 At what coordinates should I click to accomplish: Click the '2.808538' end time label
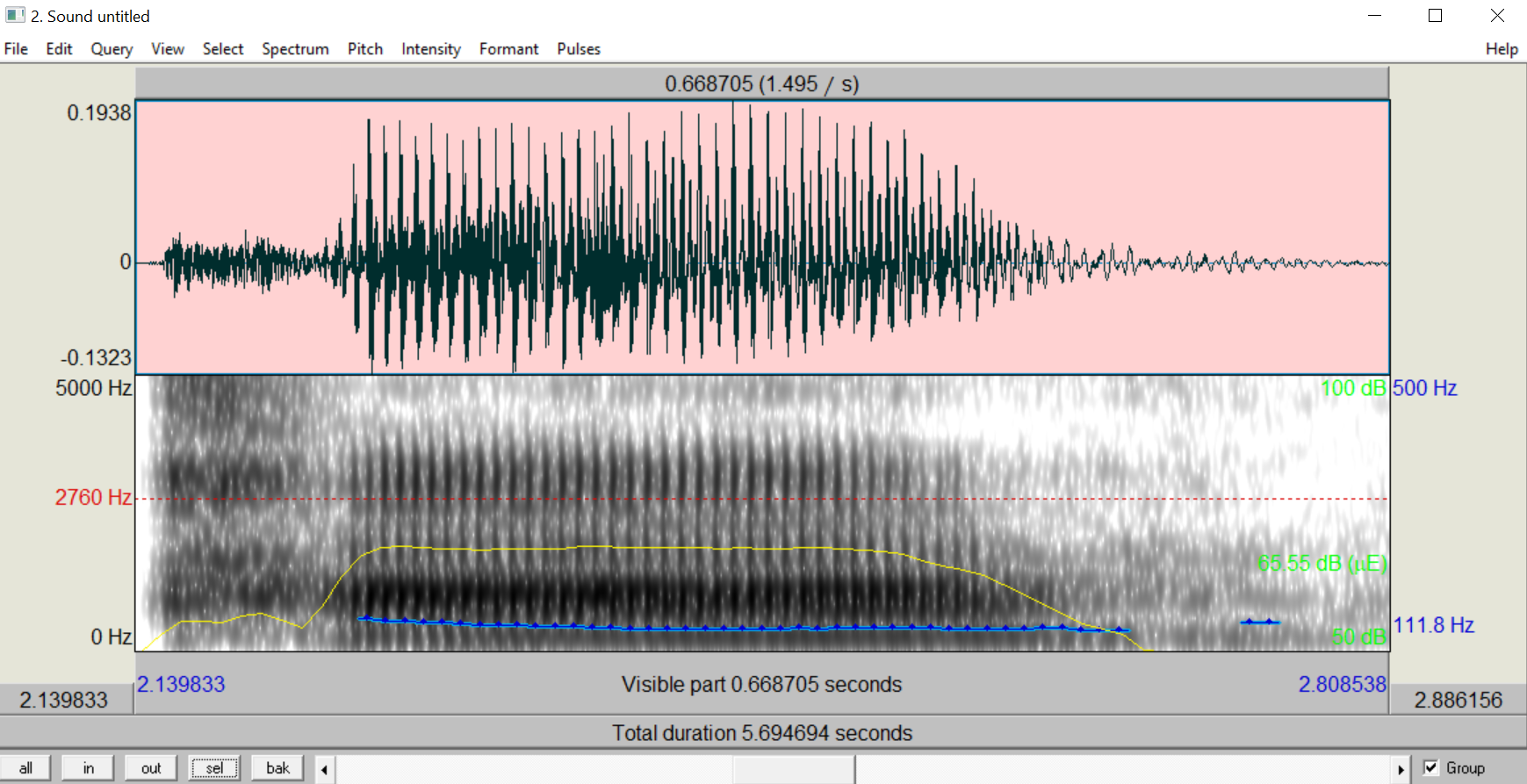[1343, 684]
